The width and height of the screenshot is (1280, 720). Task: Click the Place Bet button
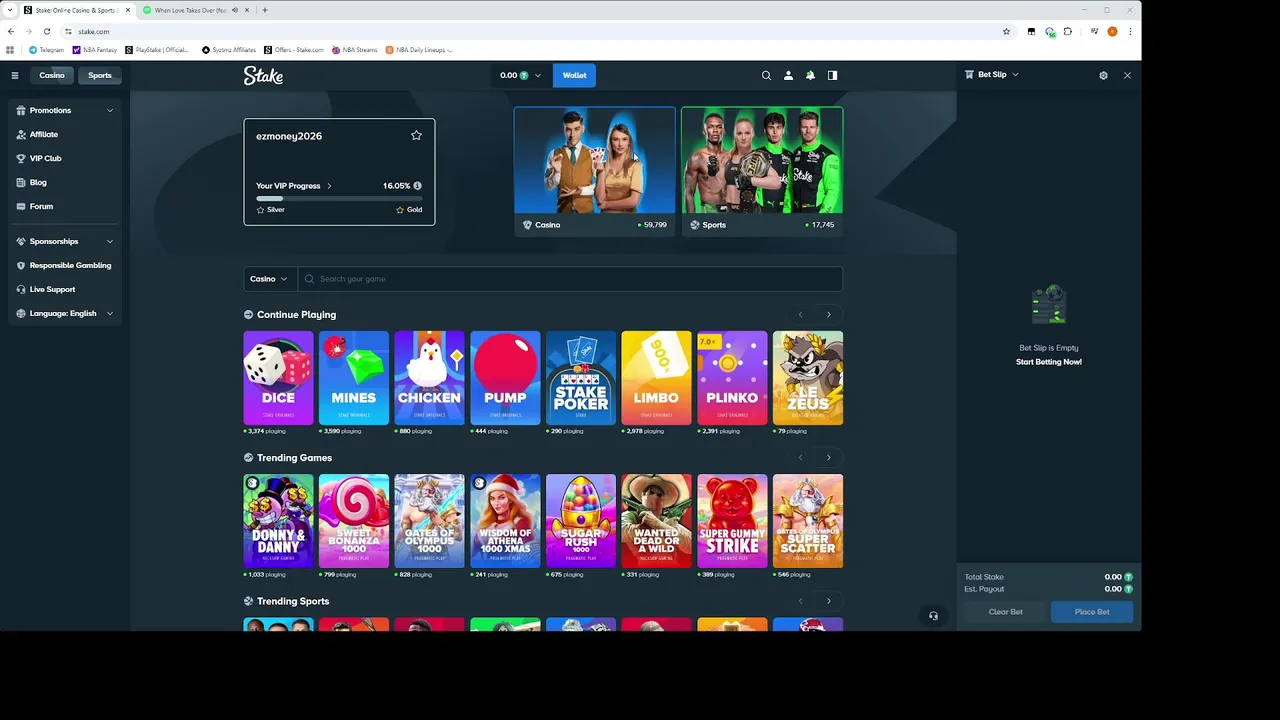tap(1092, 612)
